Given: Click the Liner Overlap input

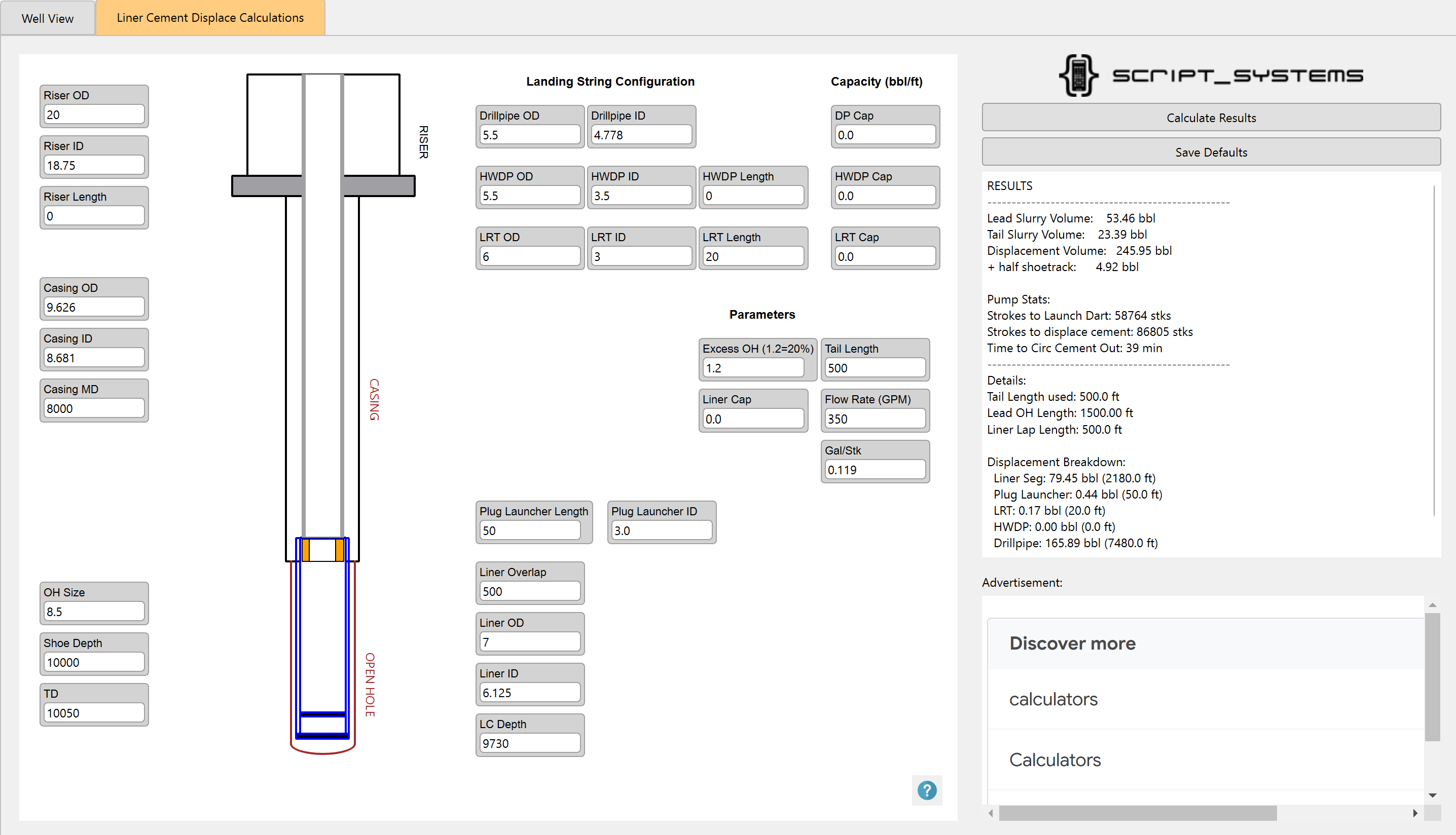Looking at the screenshot, I should click(529, 591).
